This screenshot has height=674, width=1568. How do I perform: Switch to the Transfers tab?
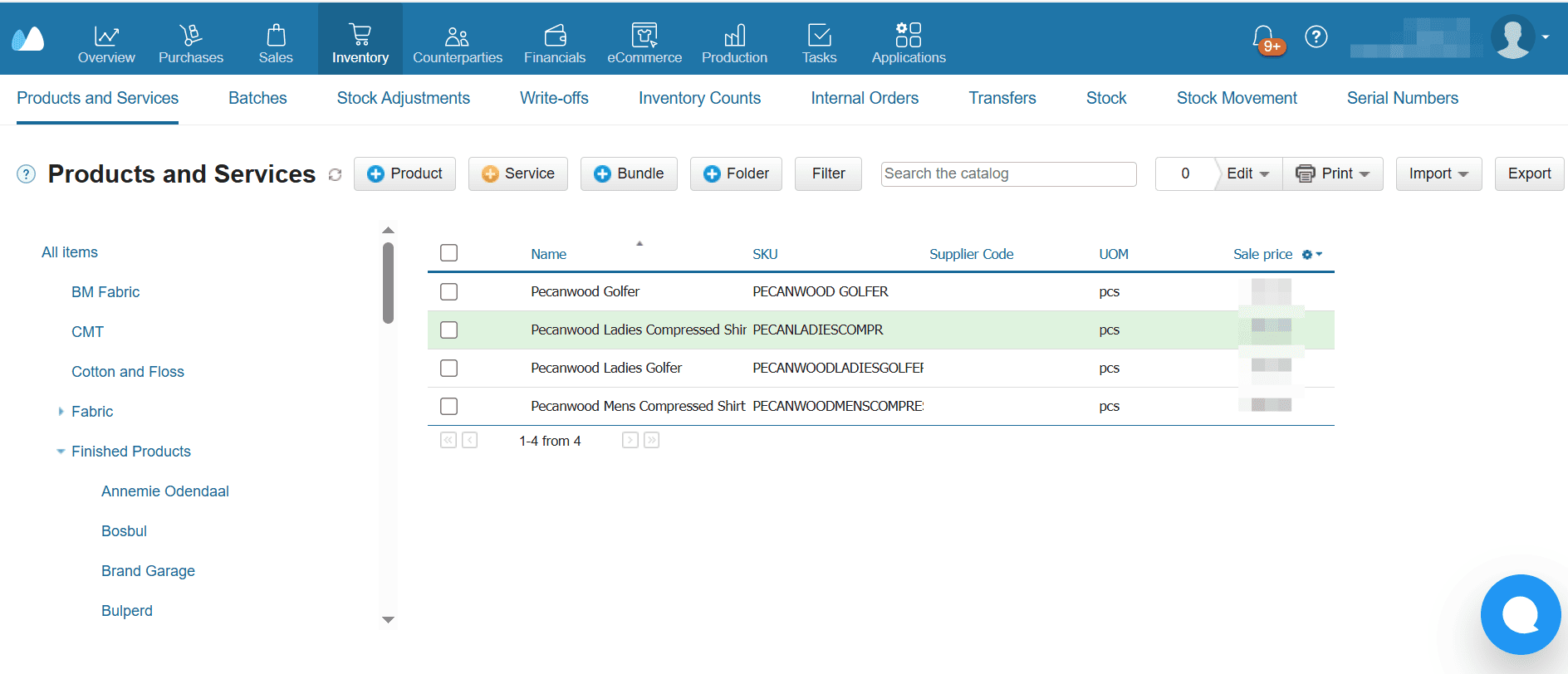point(1002,98)
